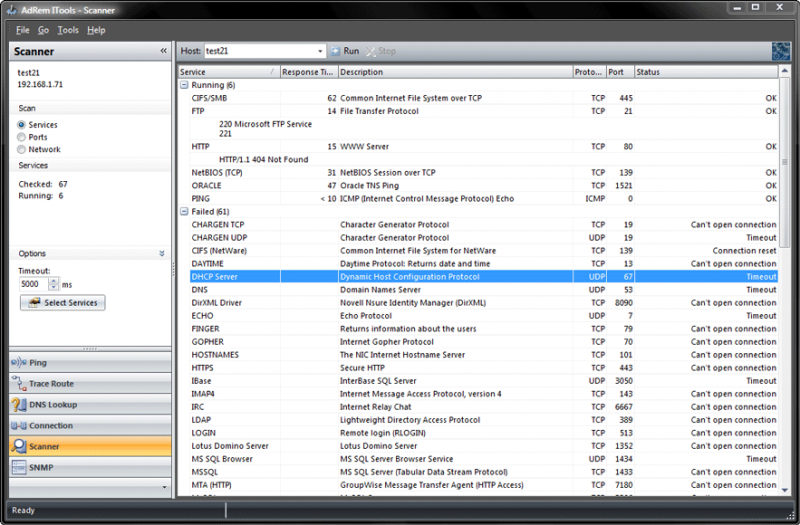This screenshot has height=525, width=800.
Task: Open the Trace Route tool icon
Action: pyautogui.click(x=18, y=384)
